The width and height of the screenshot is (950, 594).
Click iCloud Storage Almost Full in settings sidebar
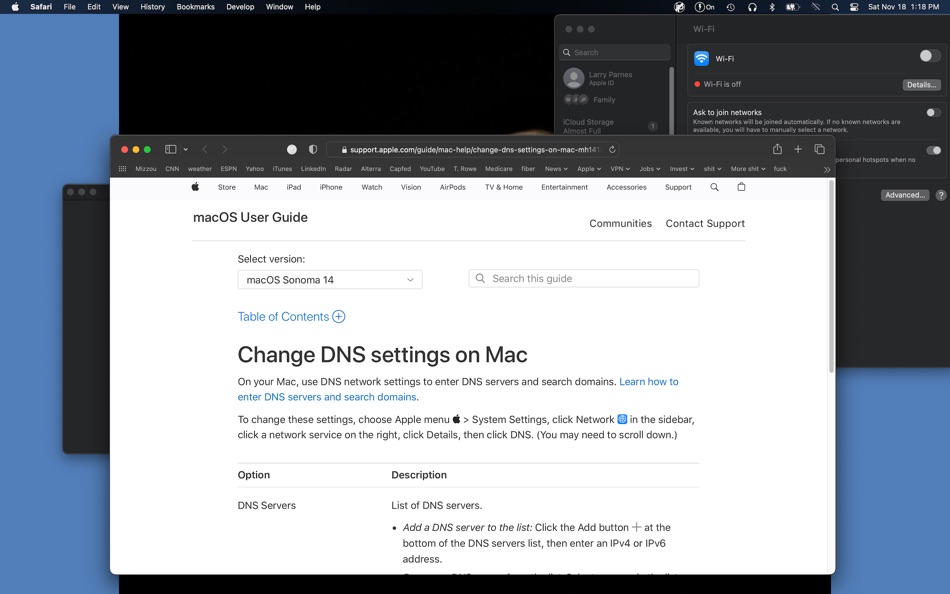[x=611, y=126]
